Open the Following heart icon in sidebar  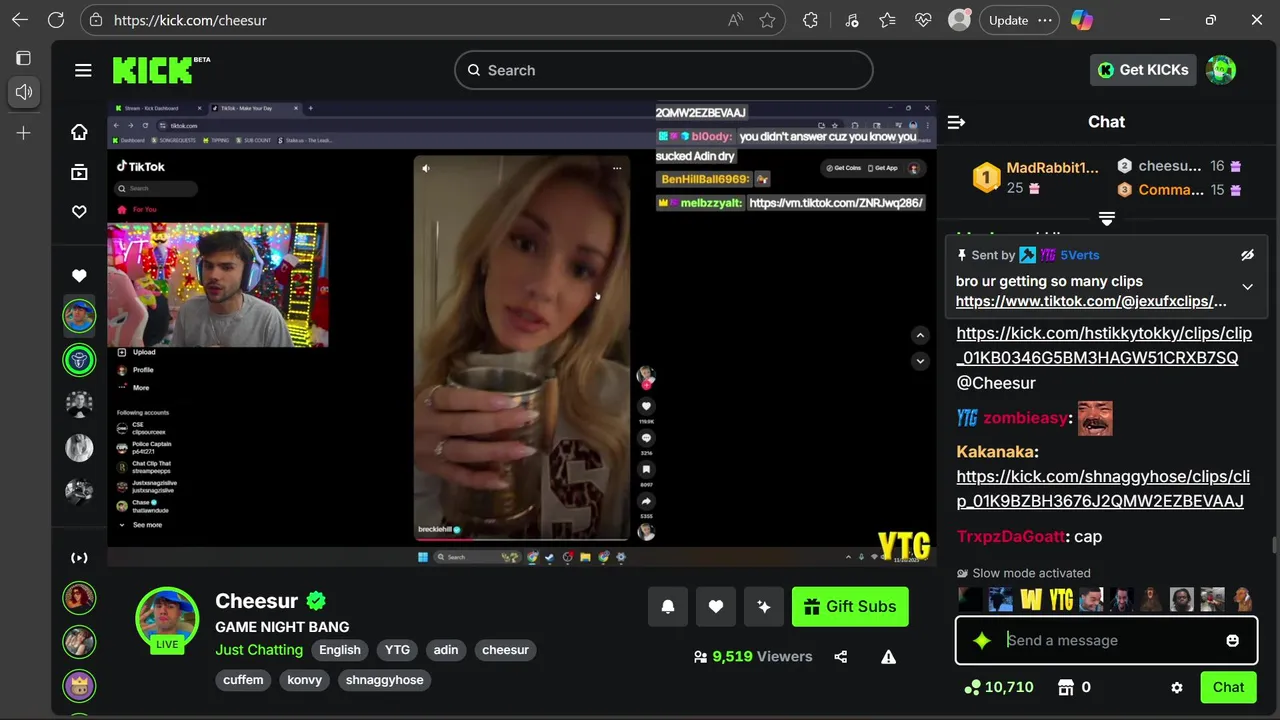(79, 212)
